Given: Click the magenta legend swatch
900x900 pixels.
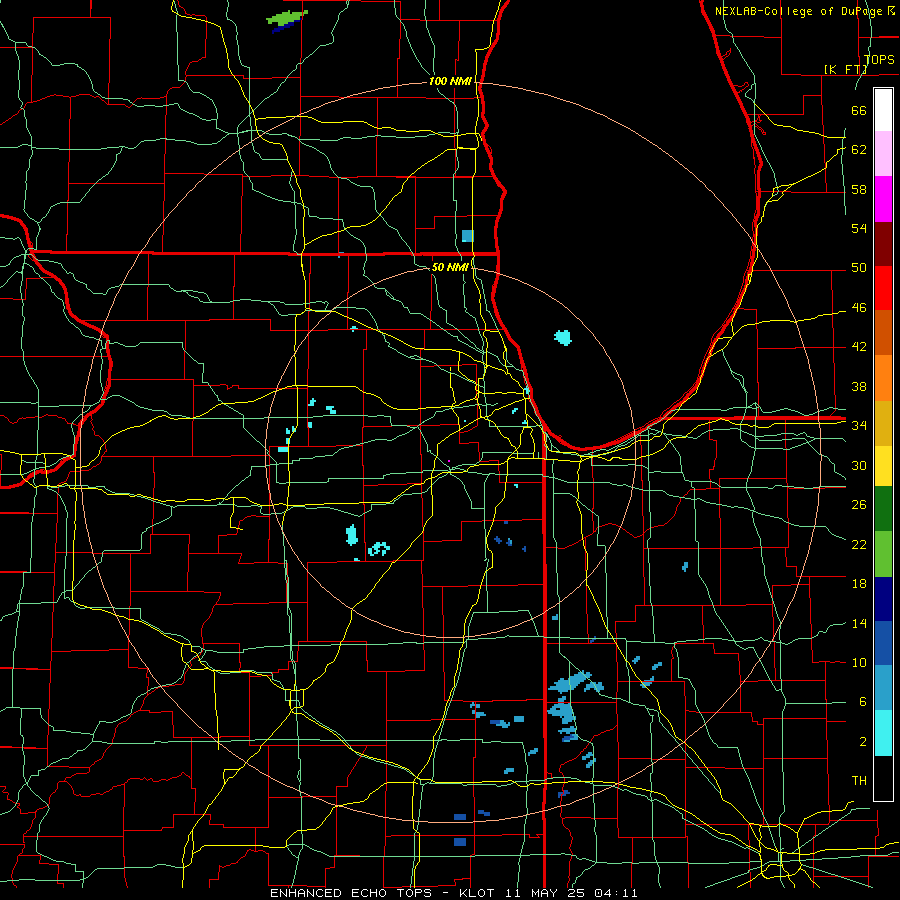Looking at the screenshot, I should [x=883, y=199].
